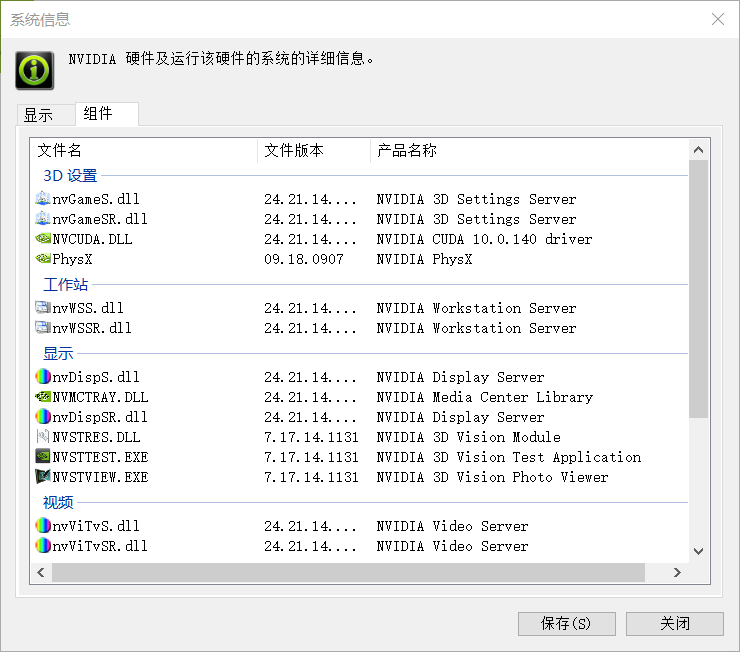Select the nvDispS.dll file name
The width and height of the screenshot is (740, 652).
pos(96,377)
